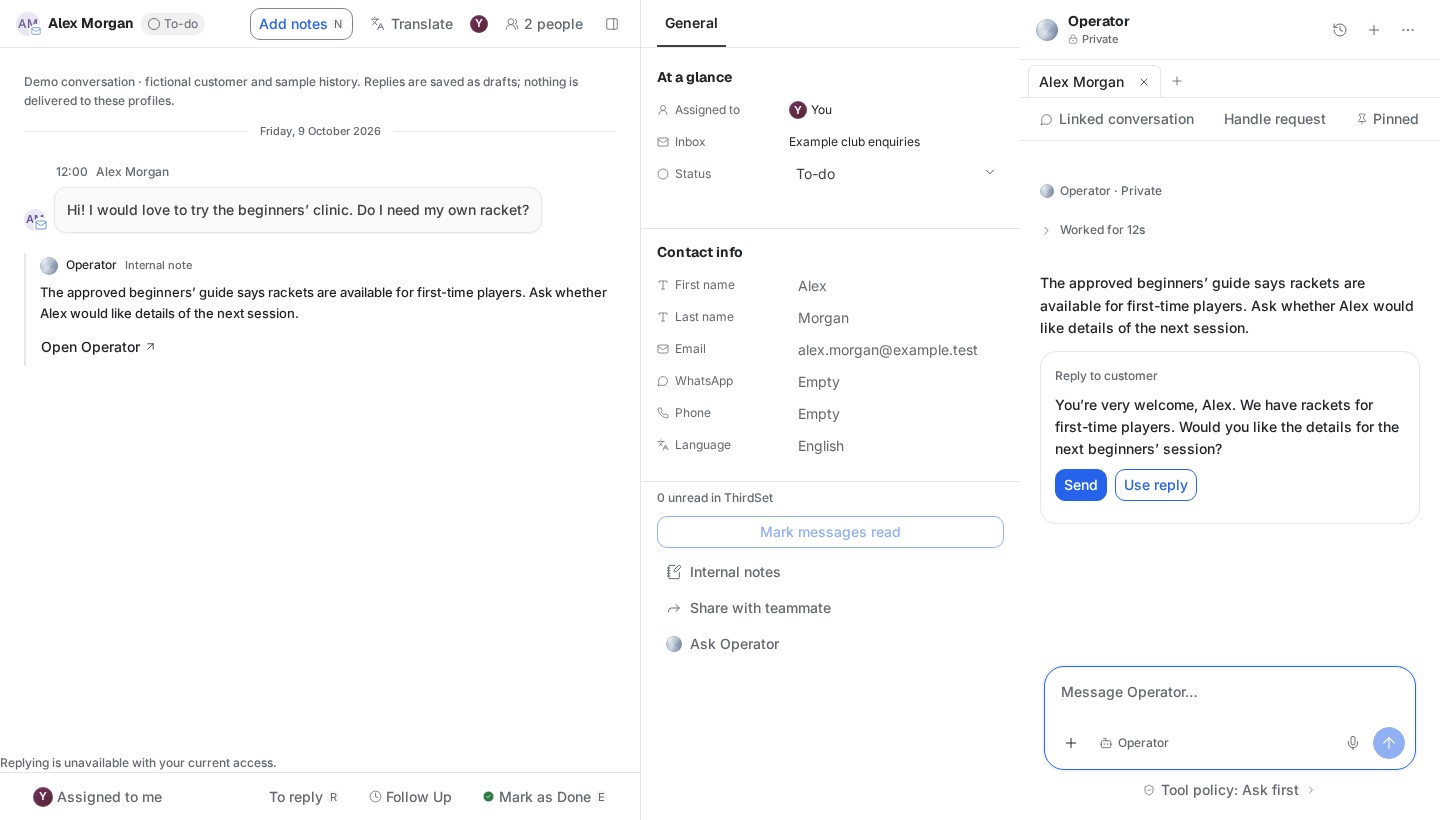Viewport: 1440px width, 820px height.
Task: Click the Last name value Morgan
Action: (x=823, y=318)
